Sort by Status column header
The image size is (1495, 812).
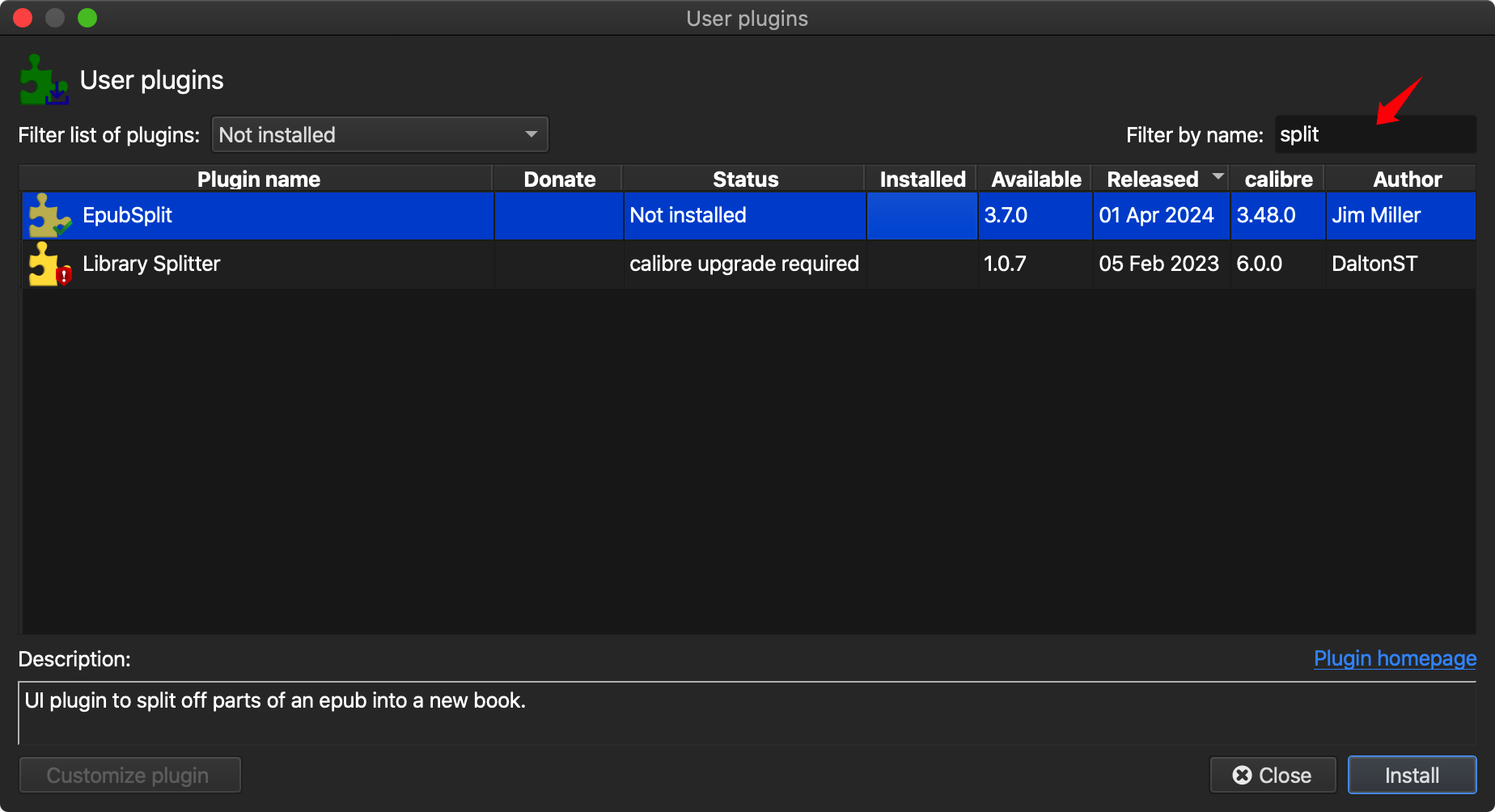(x=744, y=179)
